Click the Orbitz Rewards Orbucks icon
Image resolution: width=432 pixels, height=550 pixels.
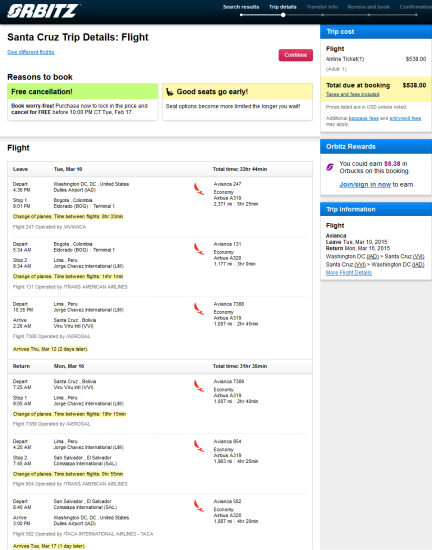click(x=330, y=167)
